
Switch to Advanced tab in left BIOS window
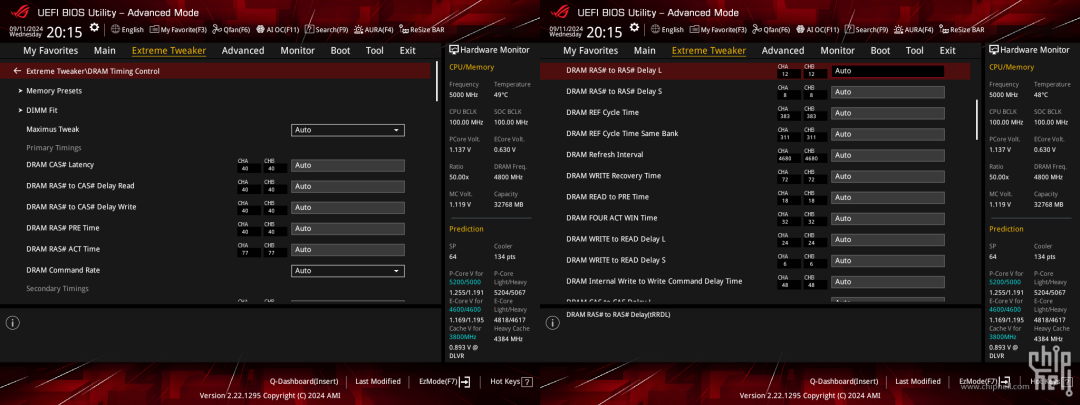coord(243,50)
